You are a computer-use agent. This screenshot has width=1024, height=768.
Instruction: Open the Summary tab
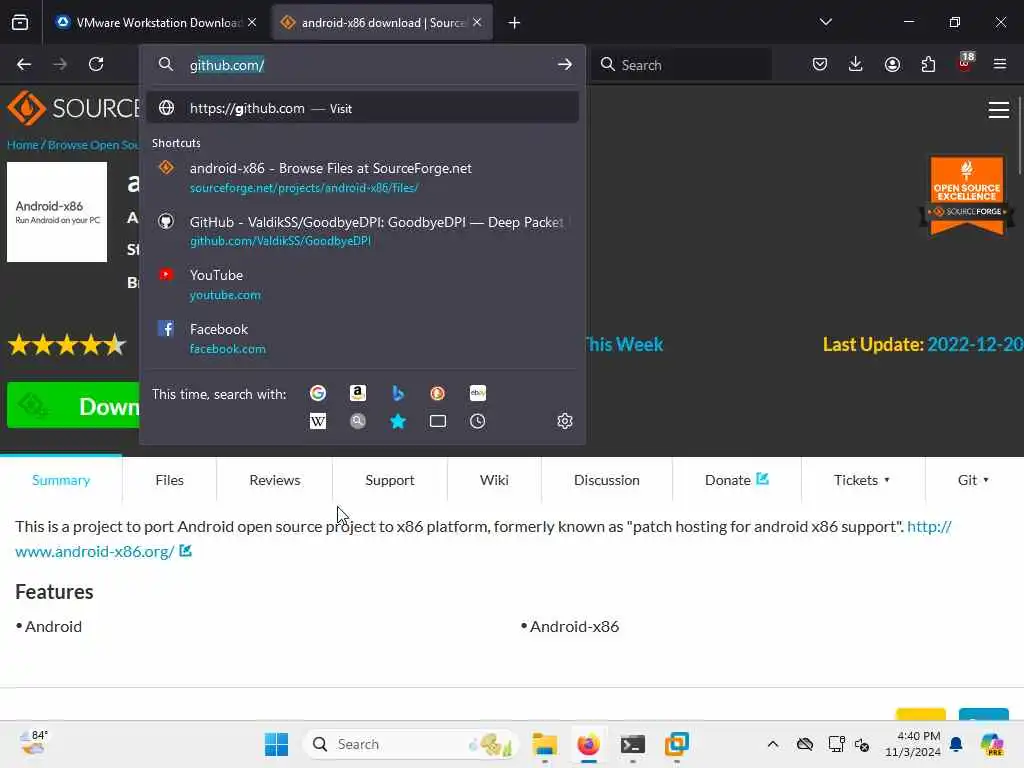pyautogui.click(x=61, y=480)
